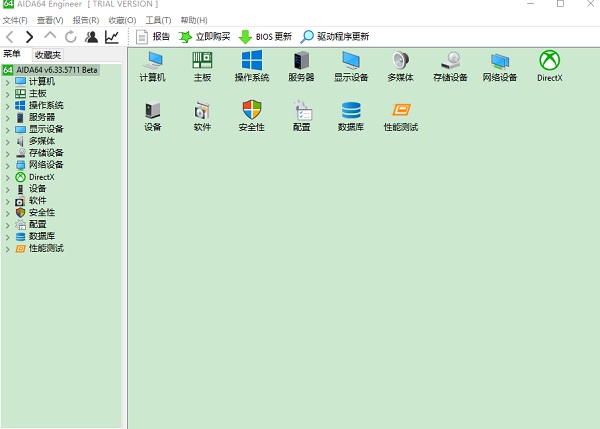Click the graph chart icon in toolbar
This screenshot has height=429, width=600.
click(112, 37)
